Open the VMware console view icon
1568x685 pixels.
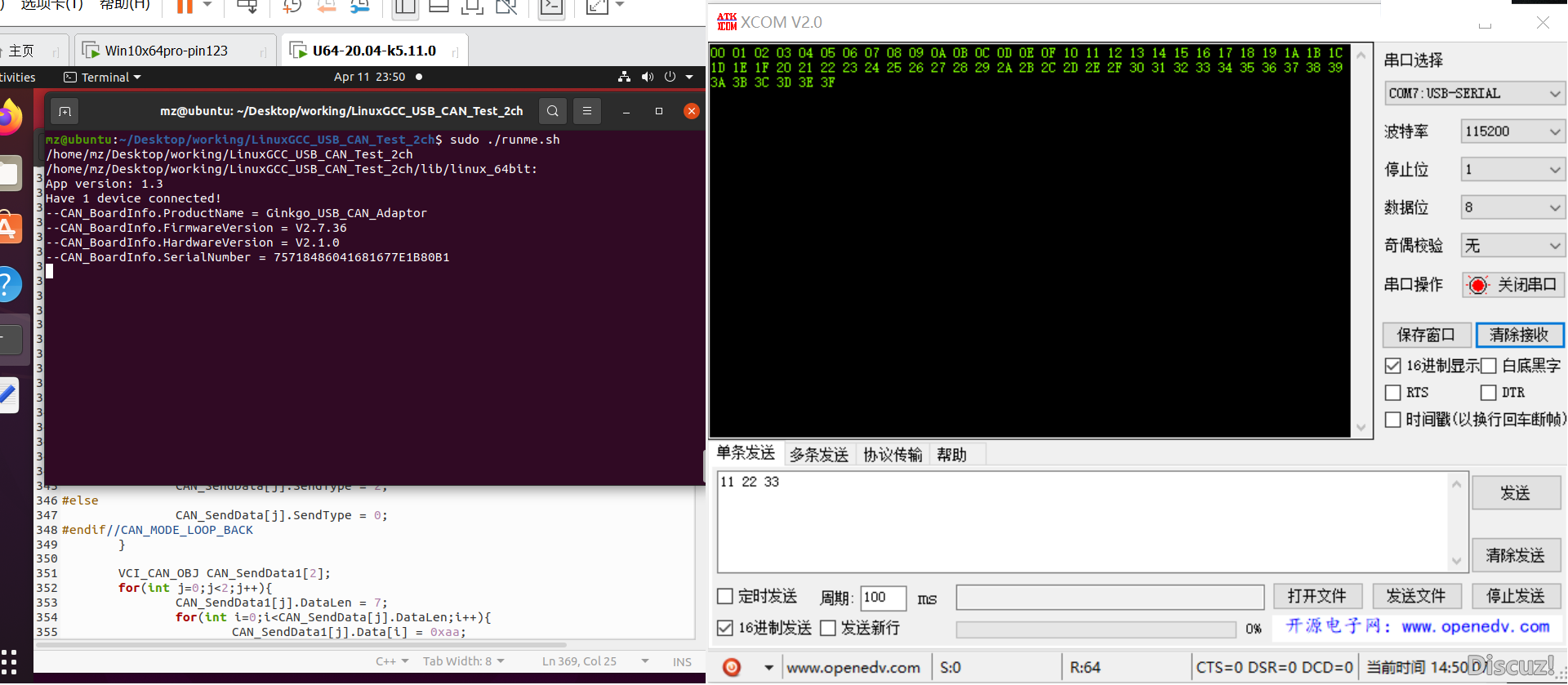(x=552, y=7)
